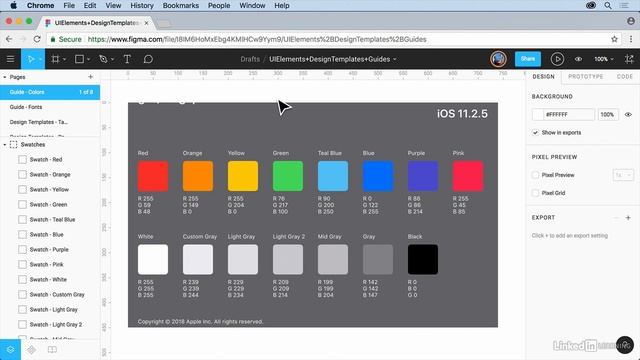Image resolution: width=640 pixels, height=360 pixels.
Task: Open the Apple menu
Action: [x=13, y=6]
